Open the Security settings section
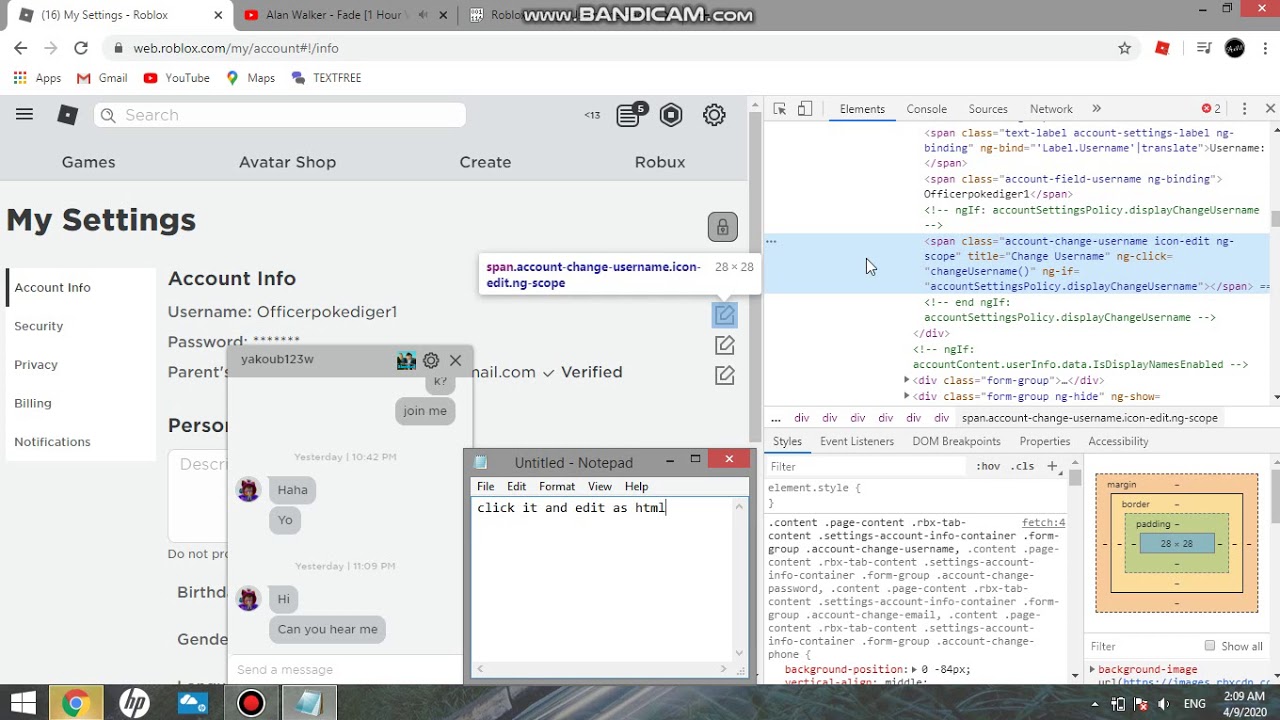The image size is (1280, 720). tap(38, 326)
